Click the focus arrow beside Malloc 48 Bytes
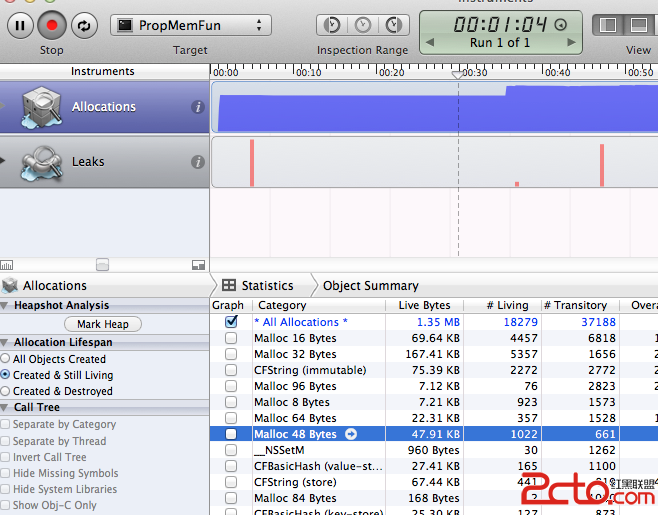 click(351, 434)
